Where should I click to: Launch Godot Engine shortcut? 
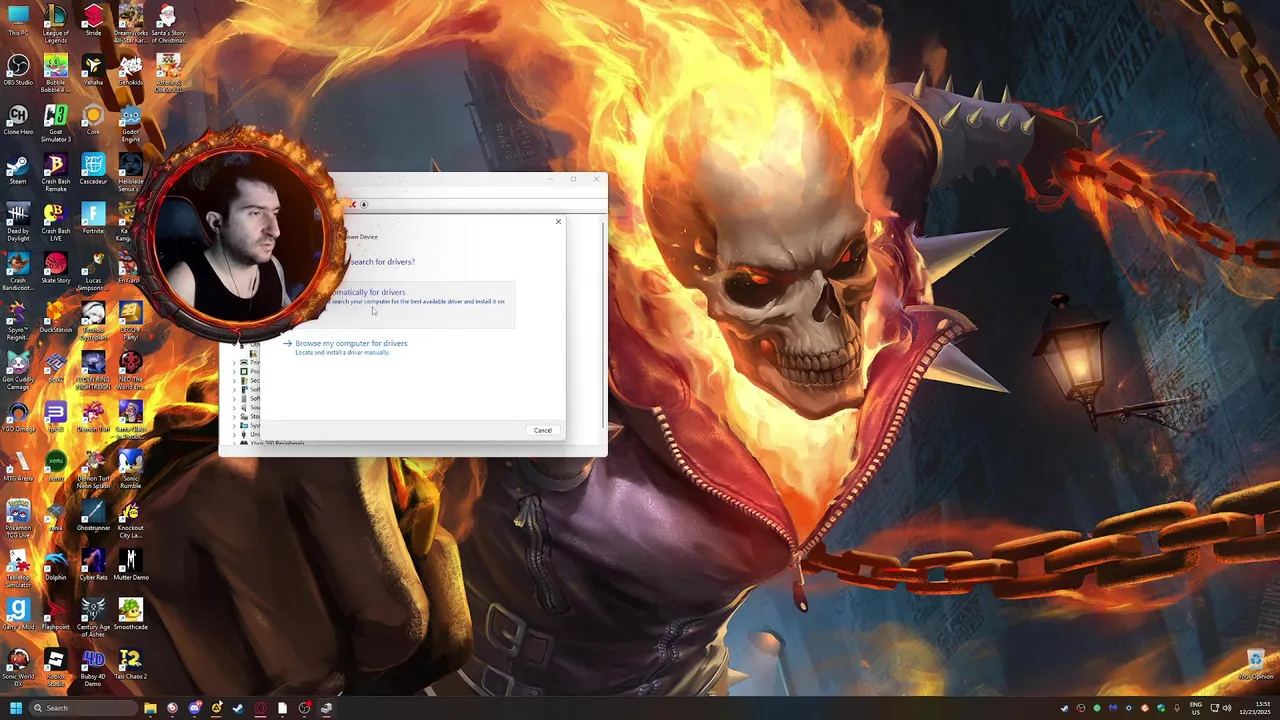(x=131, y=123)
